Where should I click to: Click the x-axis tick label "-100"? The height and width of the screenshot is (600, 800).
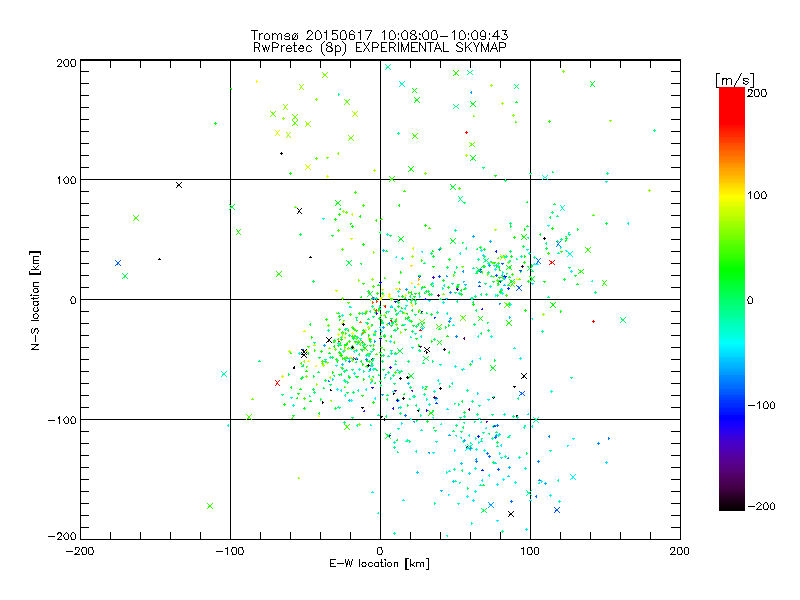click(230, 551)
